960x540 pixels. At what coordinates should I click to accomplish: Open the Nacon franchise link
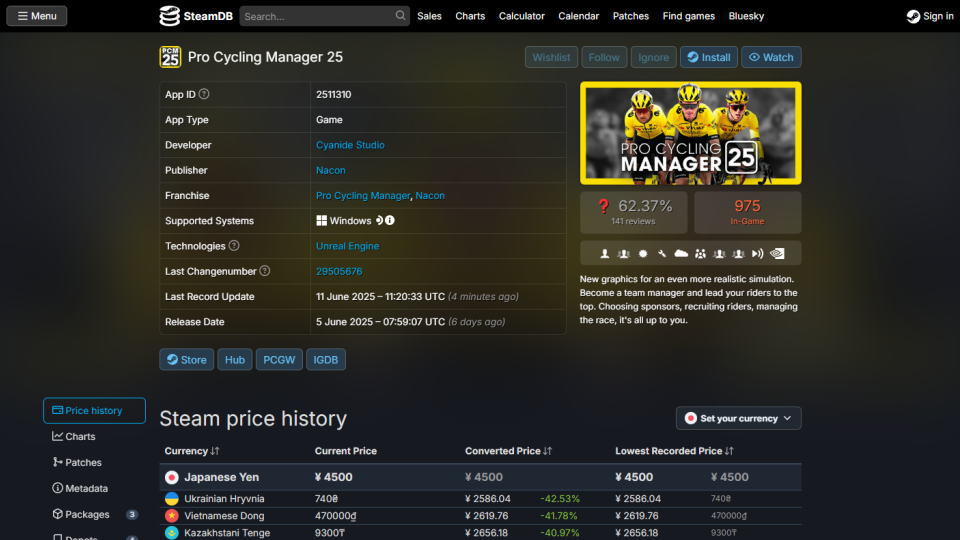point(430,195)
